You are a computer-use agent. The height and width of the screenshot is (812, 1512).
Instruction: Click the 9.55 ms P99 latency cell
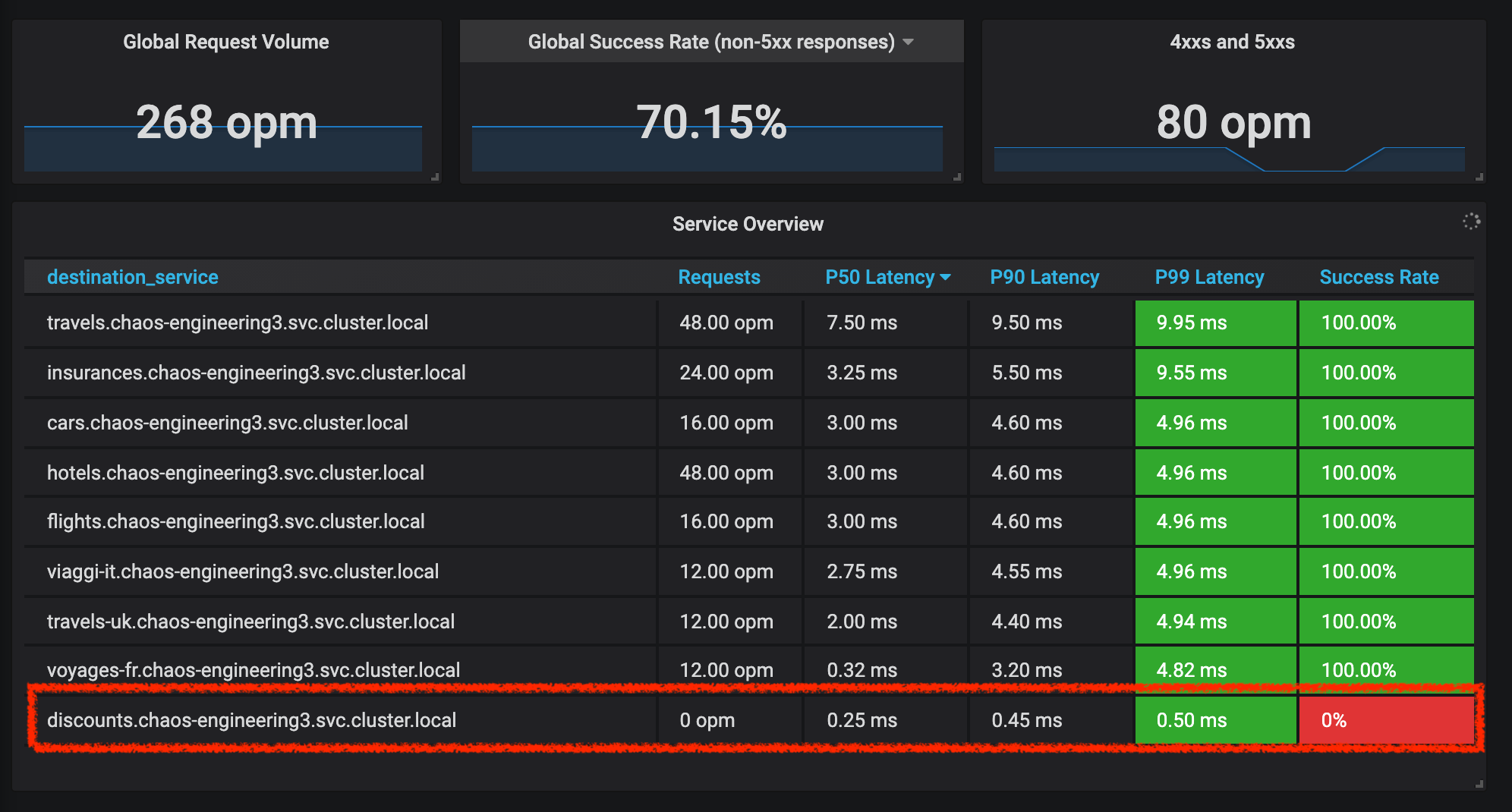point(1215,373)
